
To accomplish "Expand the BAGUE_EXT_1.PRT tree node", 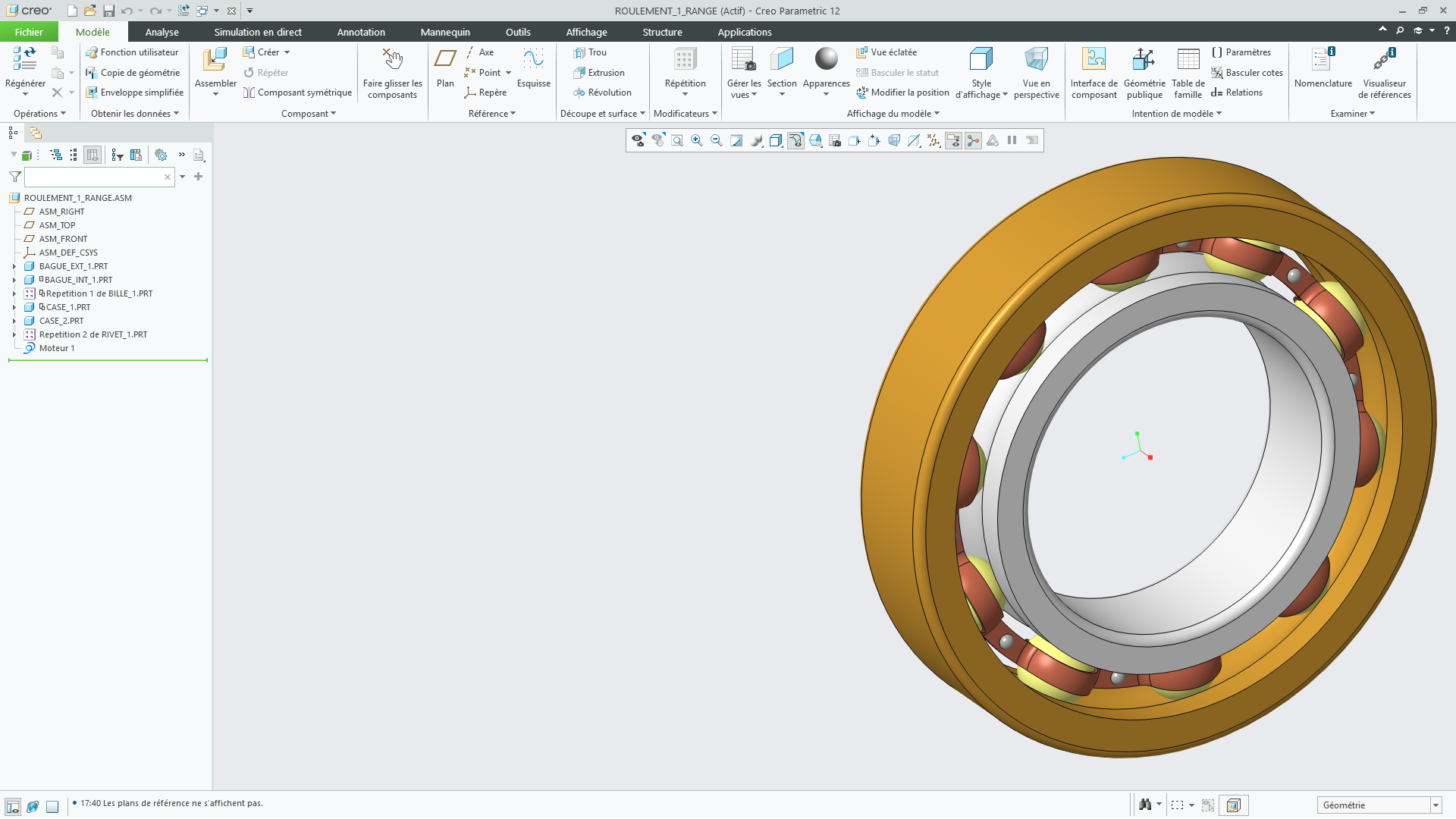I will [14, 266].
